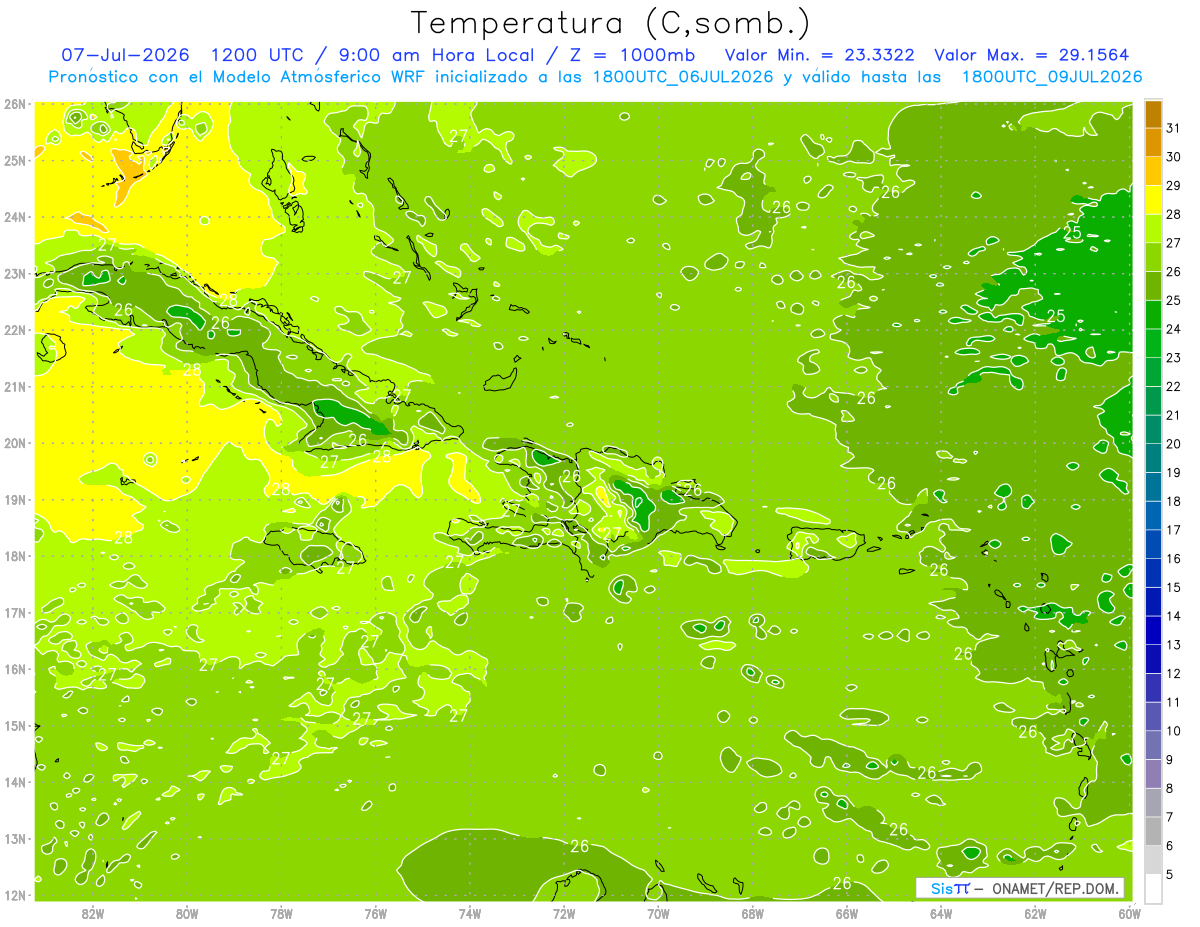1200x927 pixels.
Task: Pick the lime swatch between 27 and 28
Action: click(x=1153, y=229)
